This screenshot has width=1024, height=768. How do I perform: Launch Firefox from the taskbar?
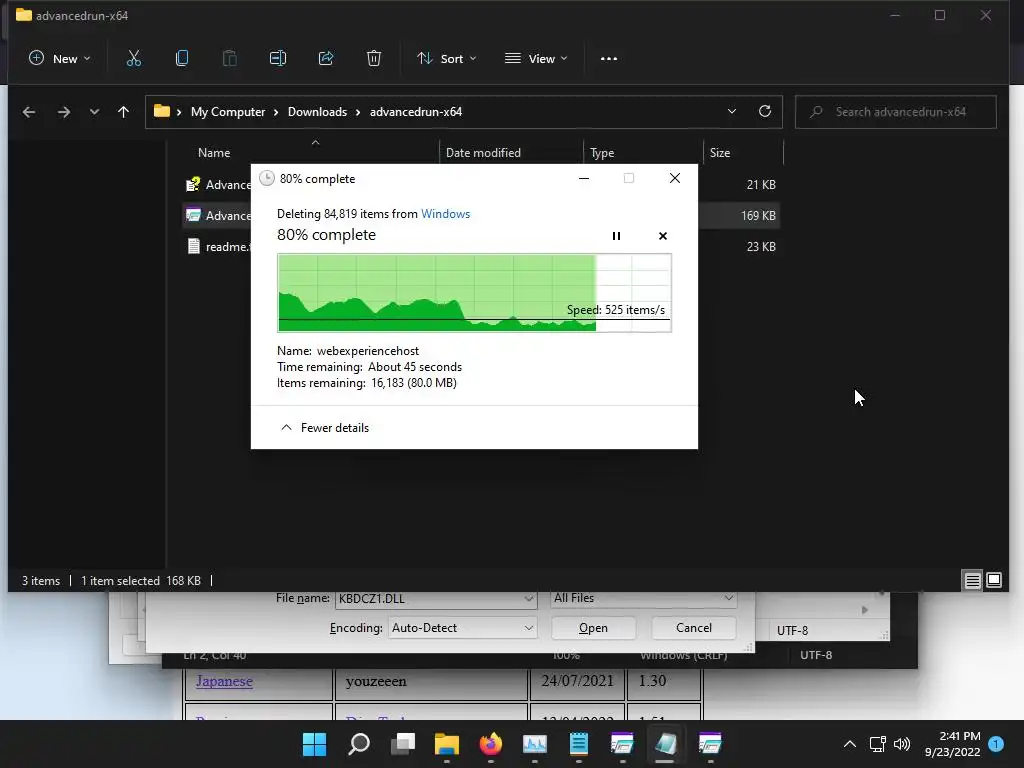click(491, 744)
